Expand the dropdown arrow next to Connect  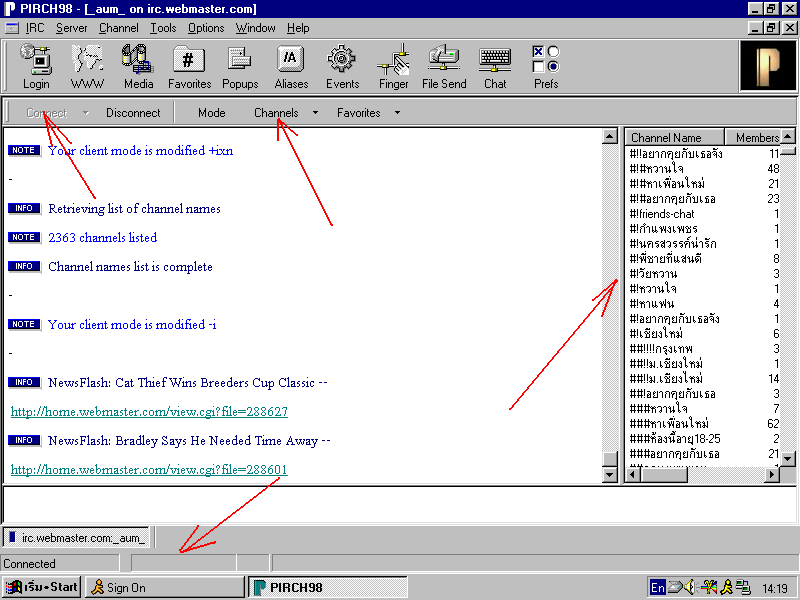(x=86, y=113)
